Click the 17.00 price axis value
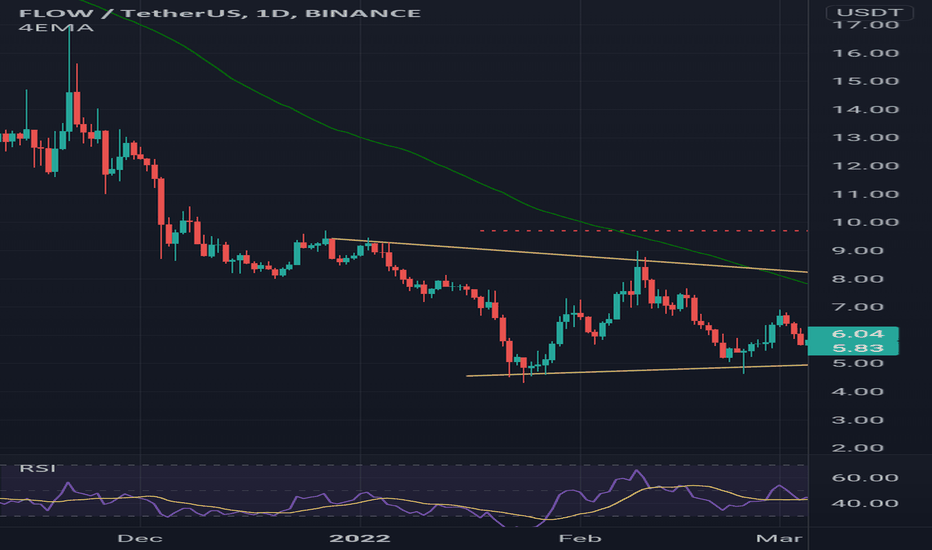 coord(865,25)
